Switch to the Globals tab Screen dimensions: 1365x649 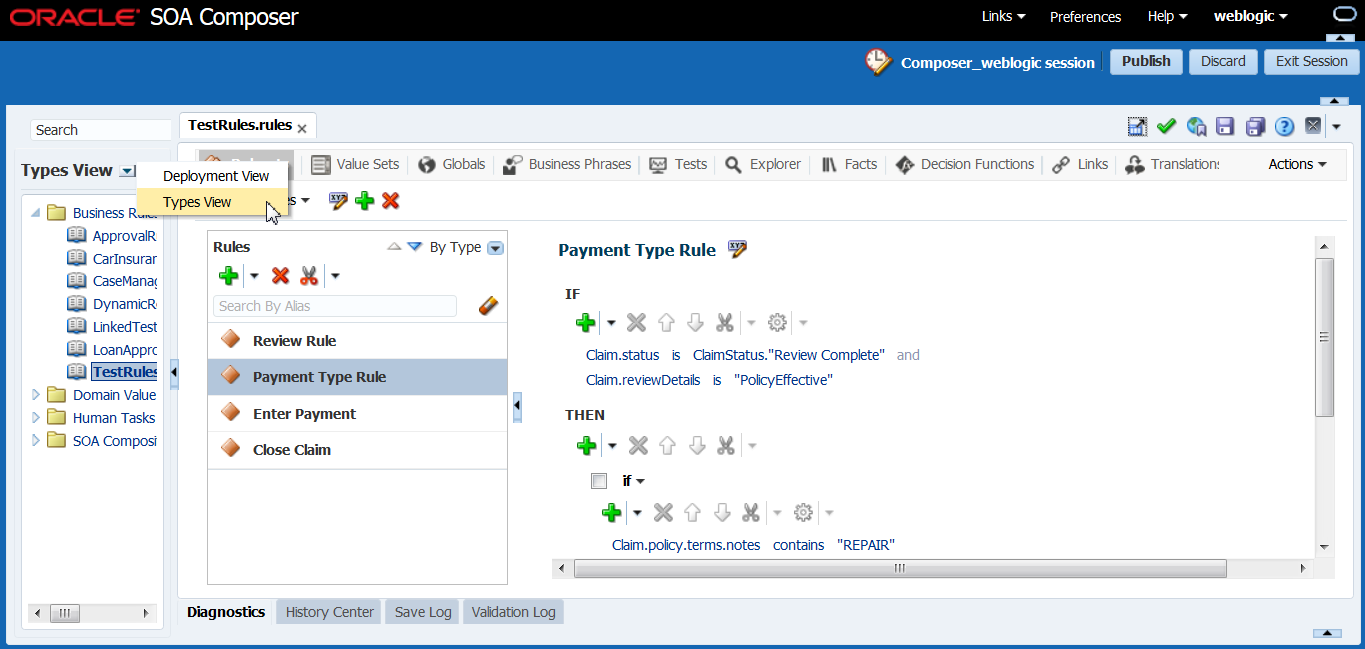pyautogui.click(x=452, y=164)
